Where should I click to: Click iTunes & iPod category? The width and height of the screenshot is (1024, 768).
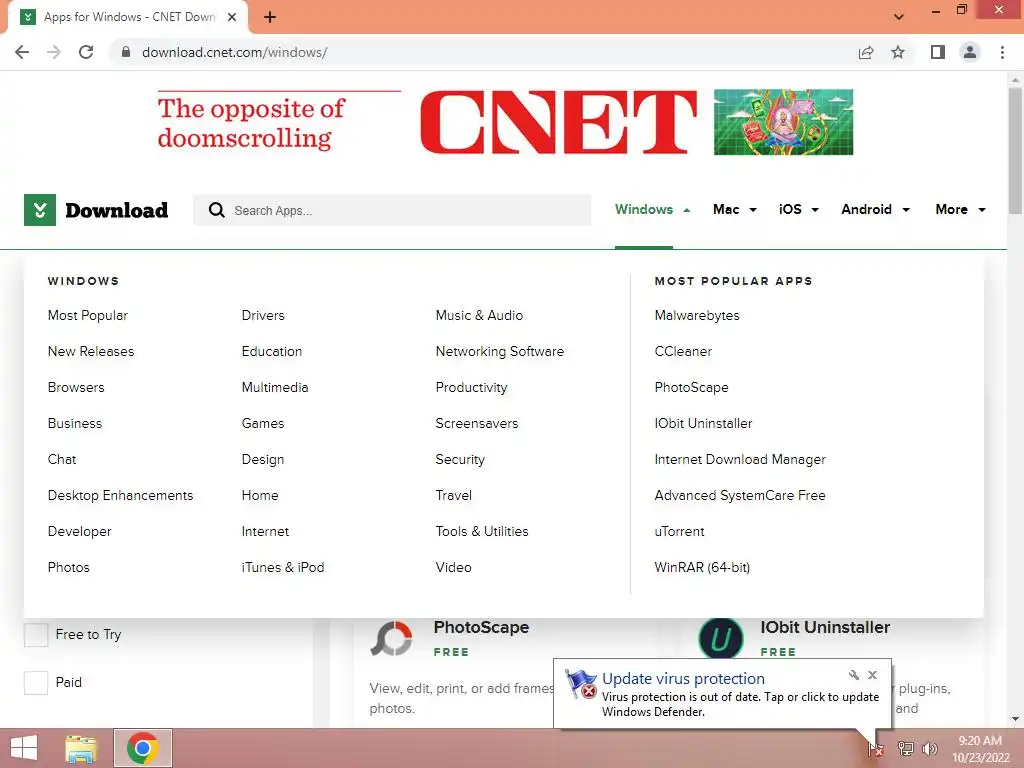pos(283,568)
